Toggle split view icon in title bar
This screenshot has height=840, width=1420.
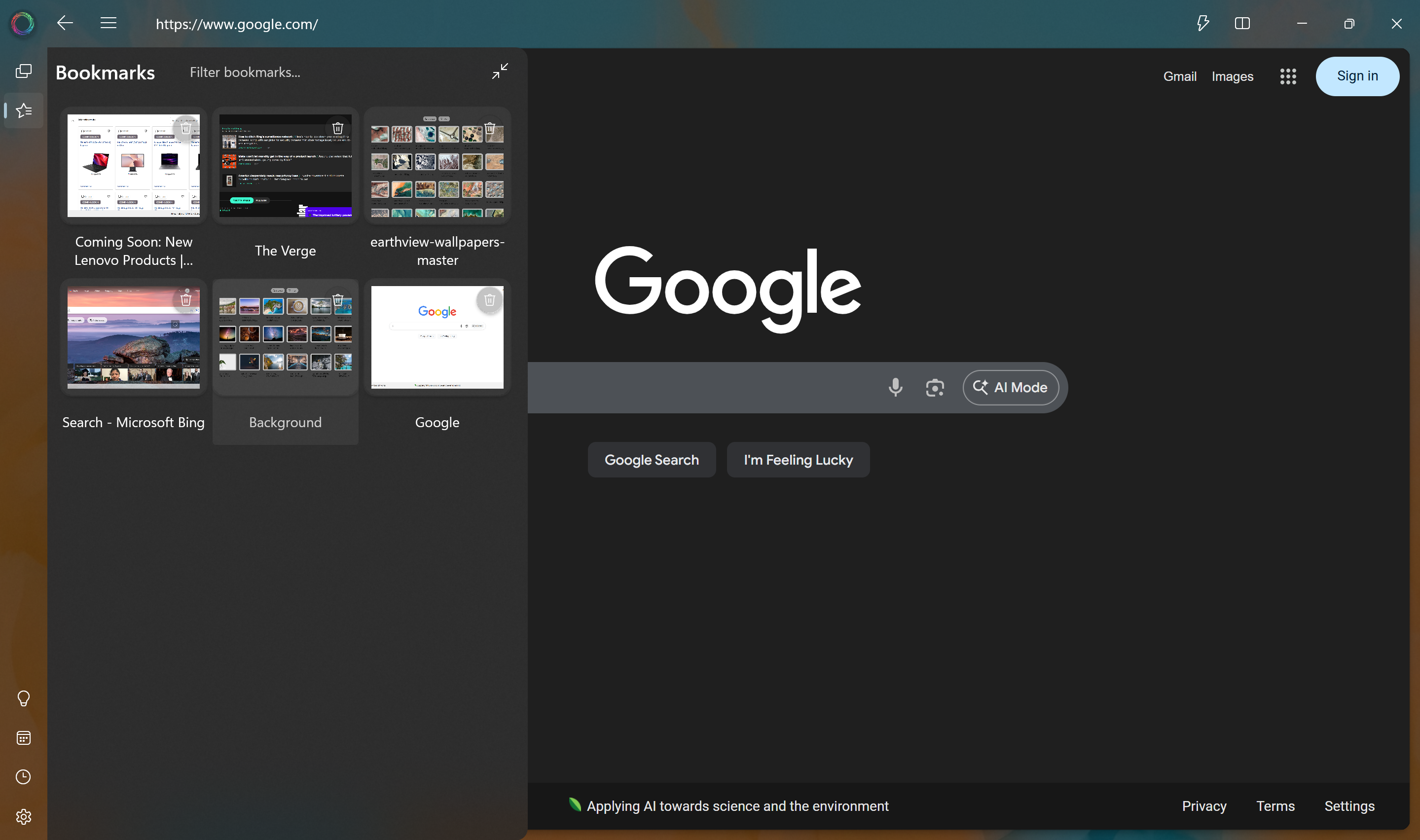click(1242, 23)
